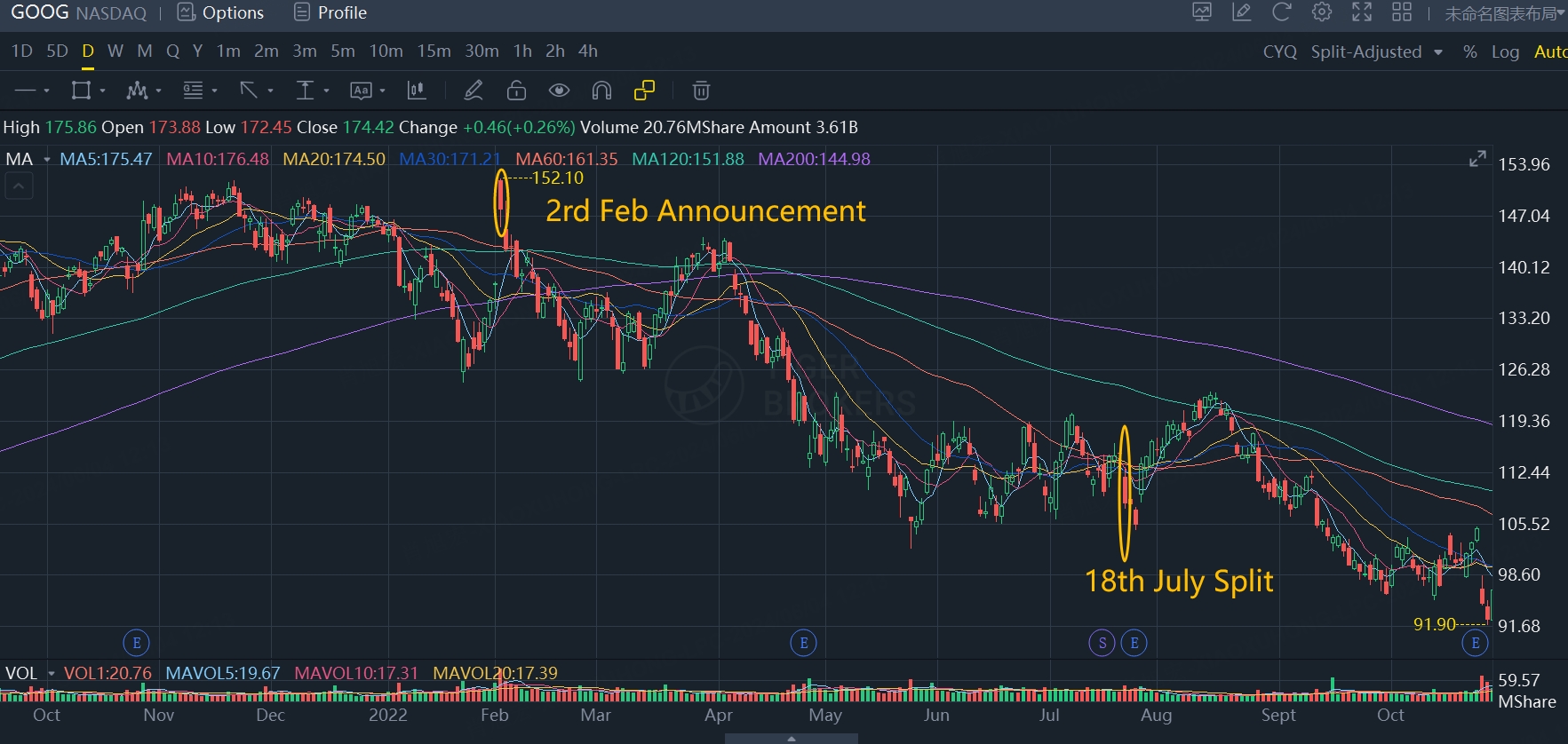Expand the Fibonacci lines tool dropdown arrow
Image resolution: width=1568 pixels, height=744 pixels.
(214, 91)
